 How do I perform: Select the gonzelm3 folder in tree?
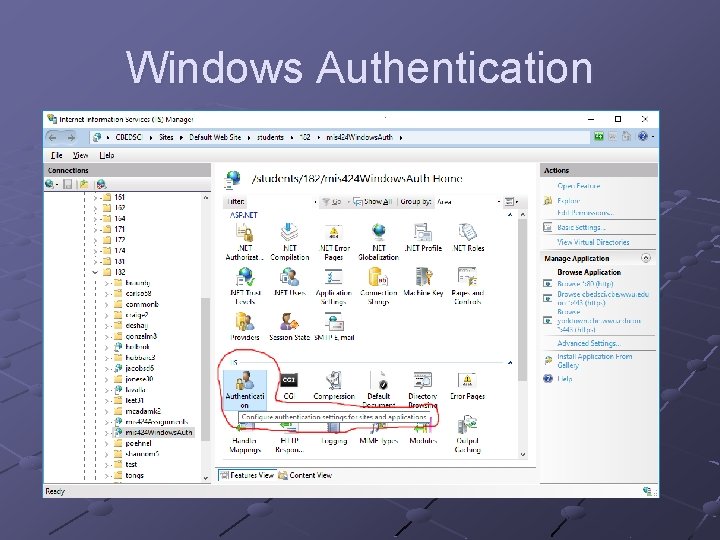(x=141, y=336)
